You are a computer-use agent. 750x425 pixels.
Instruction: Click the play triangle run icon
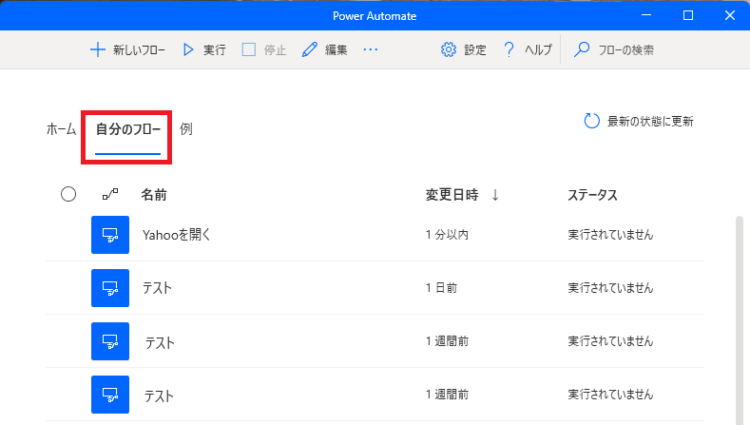pos(188,50)
